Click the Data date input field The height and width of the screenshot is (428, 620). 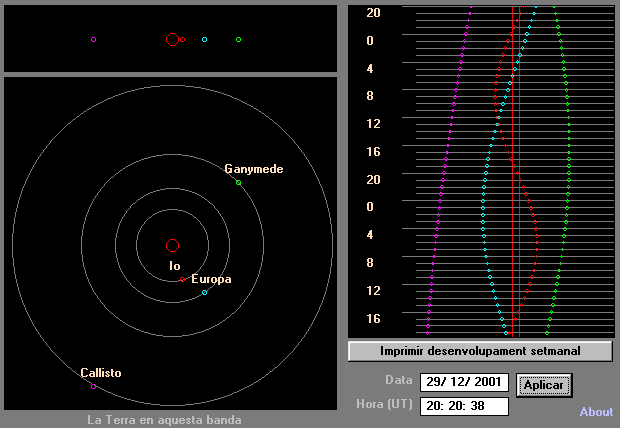point(464,382)
